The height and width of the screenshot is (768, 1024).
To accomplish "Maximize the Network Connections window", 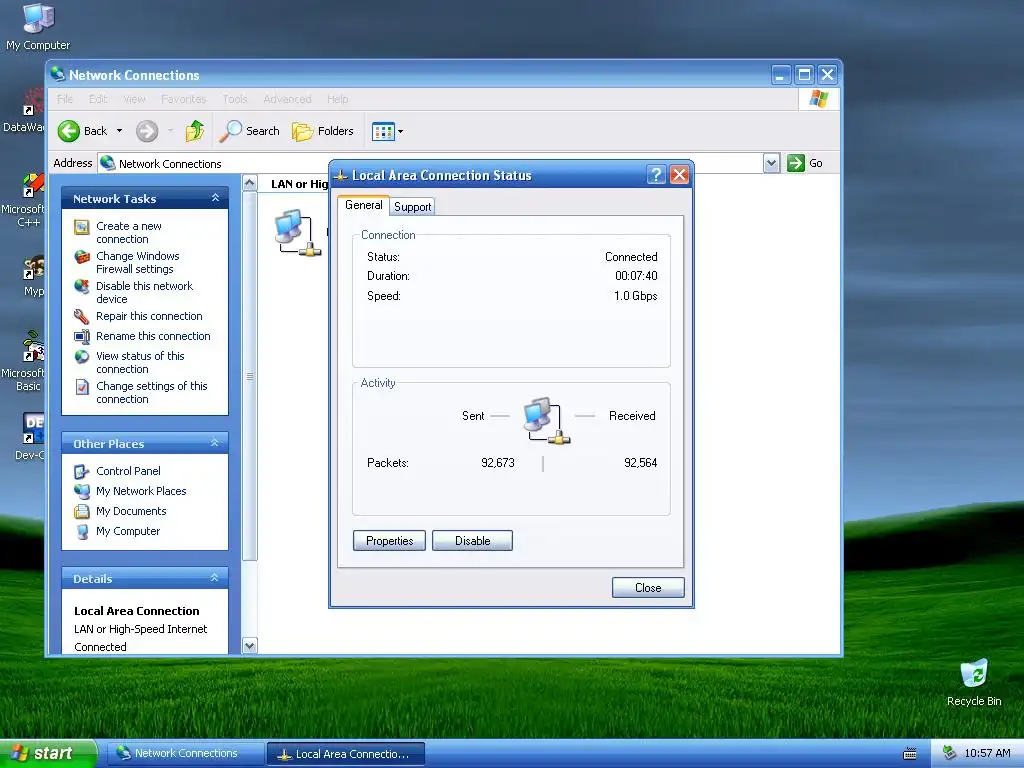I will 805,74.
